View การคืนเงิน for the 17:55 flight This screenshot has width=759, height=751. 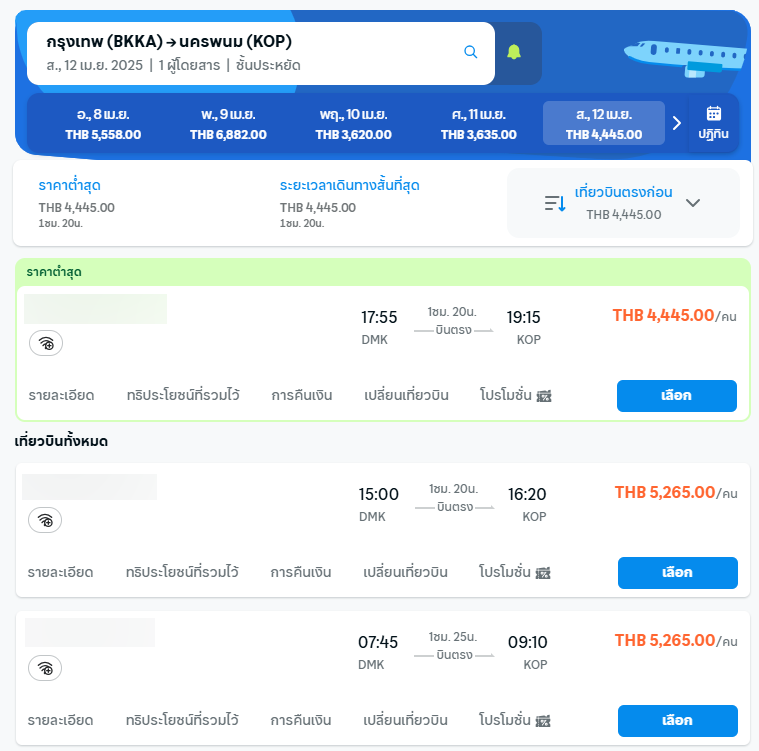coord(302,395)
